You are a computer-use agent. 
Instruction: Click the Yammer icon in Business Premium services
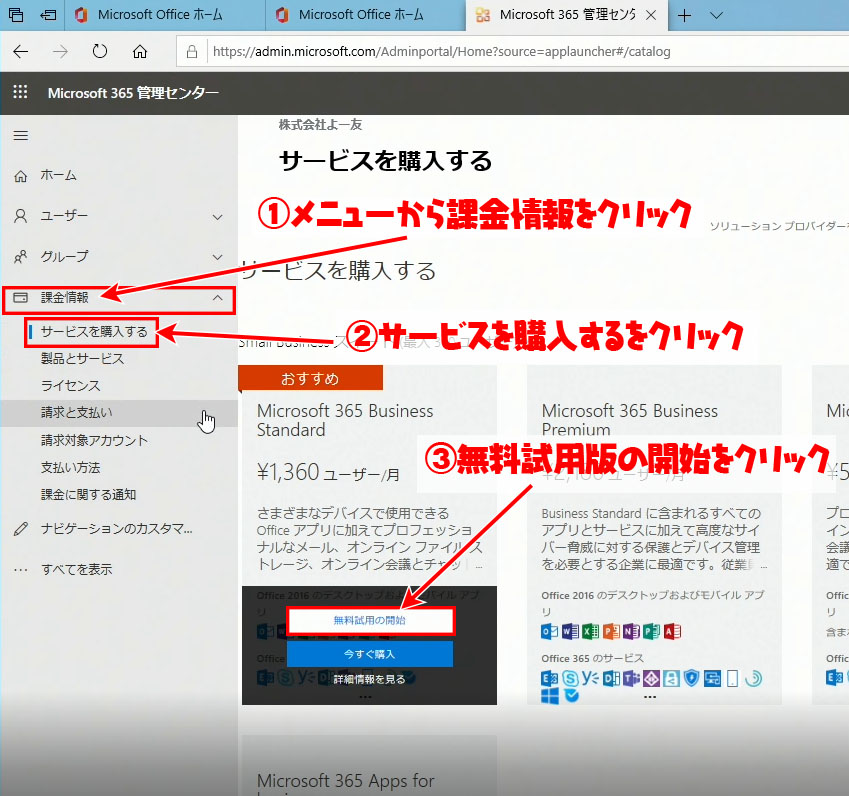point(590,678)
